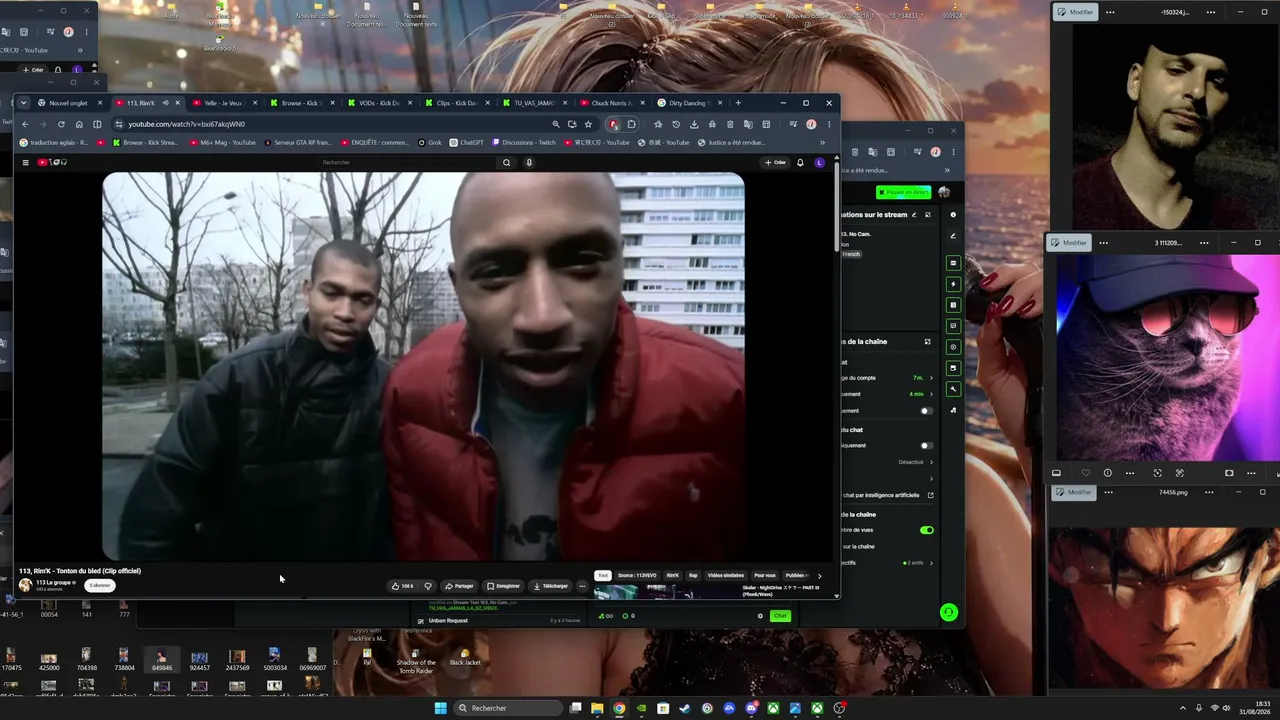Switch to the 'VODs - Kick' tab

380,103
